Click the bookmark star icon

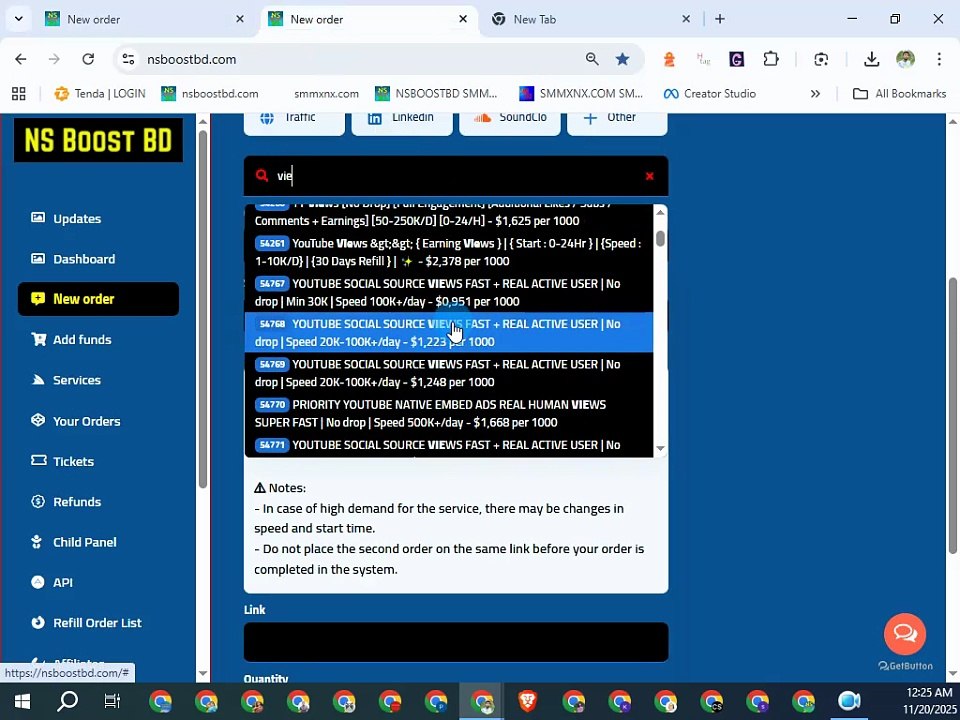coord(623,59)
